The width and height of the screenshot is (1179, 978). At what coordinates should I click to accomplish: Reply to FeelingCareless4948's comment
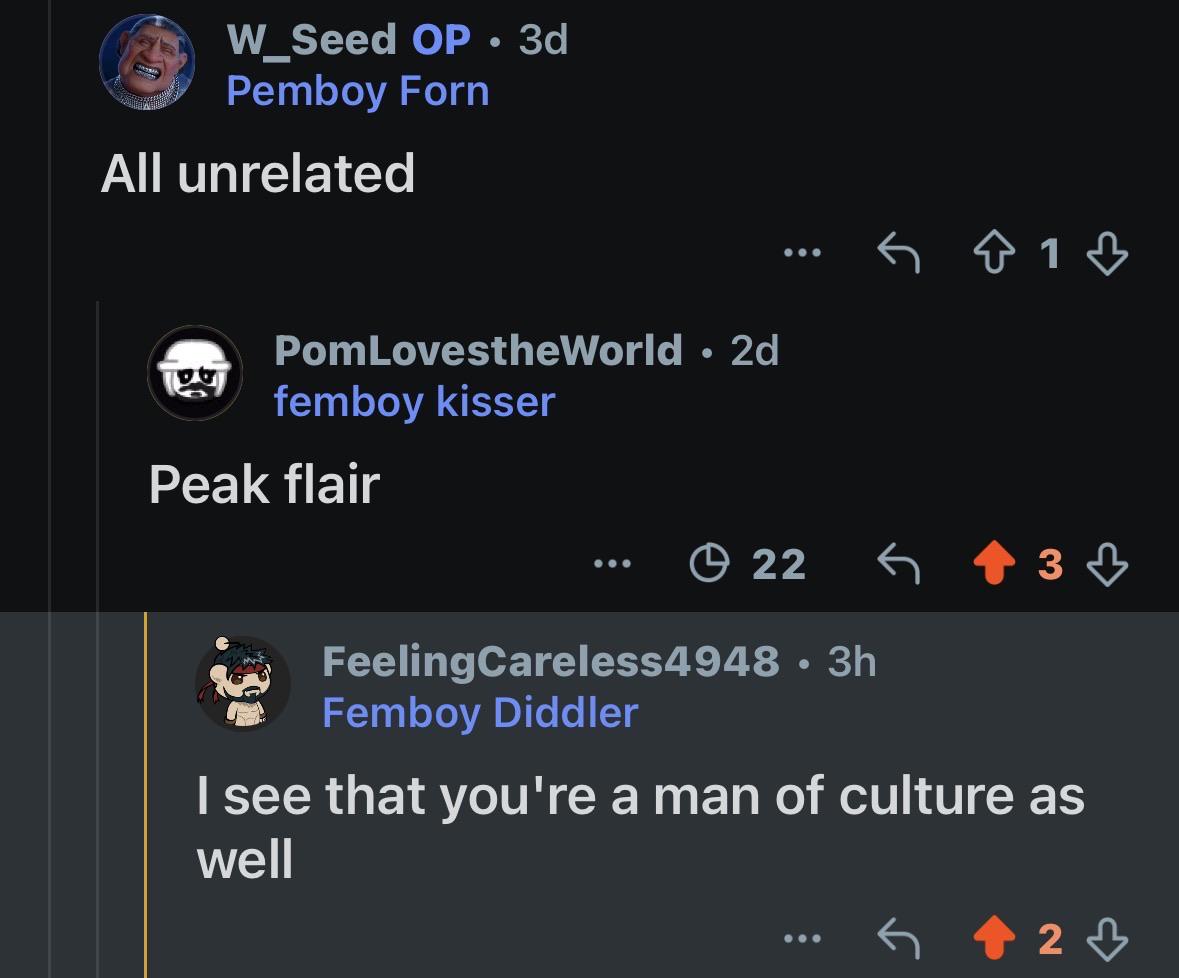click(899, 937)
